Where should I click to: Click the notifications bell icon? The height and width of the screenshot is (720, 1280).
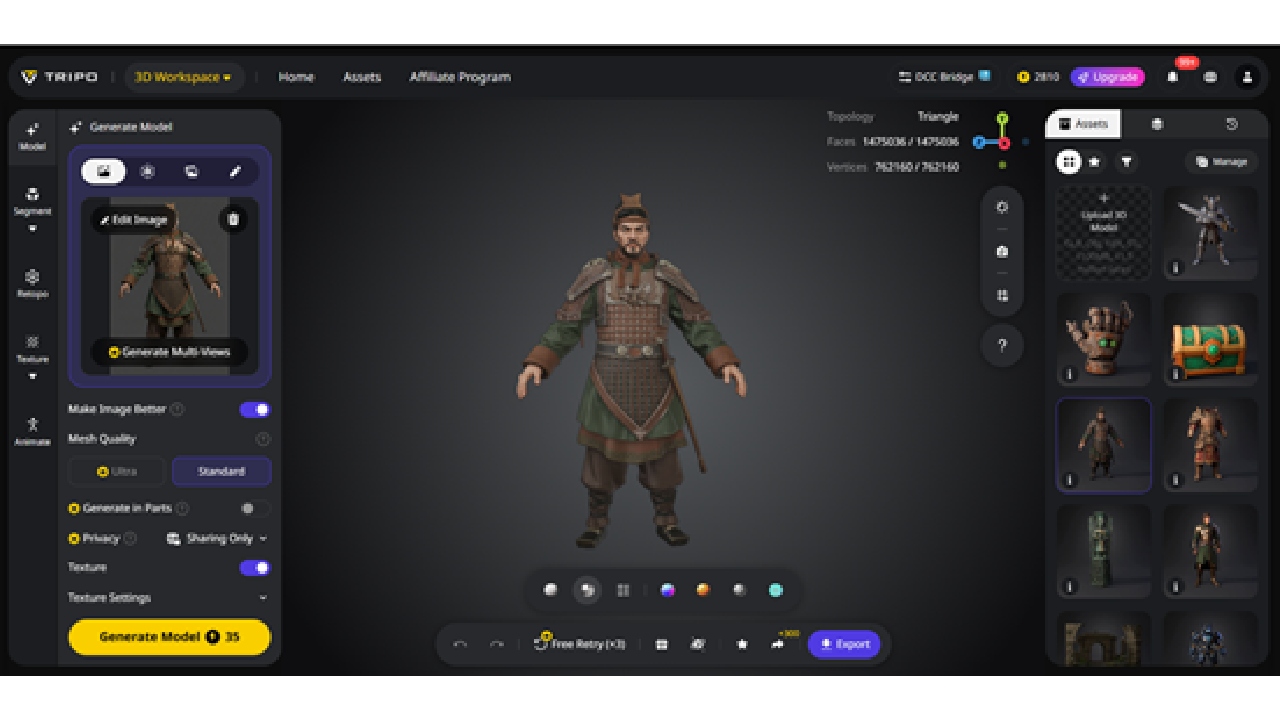[x=1173, y=77]
